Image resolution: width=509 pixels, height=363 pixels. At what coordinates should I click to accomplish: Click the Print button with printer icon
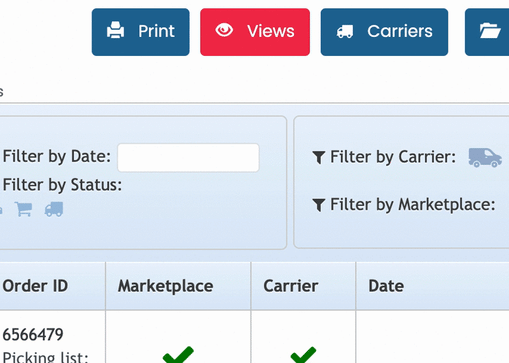click(141, 32)
